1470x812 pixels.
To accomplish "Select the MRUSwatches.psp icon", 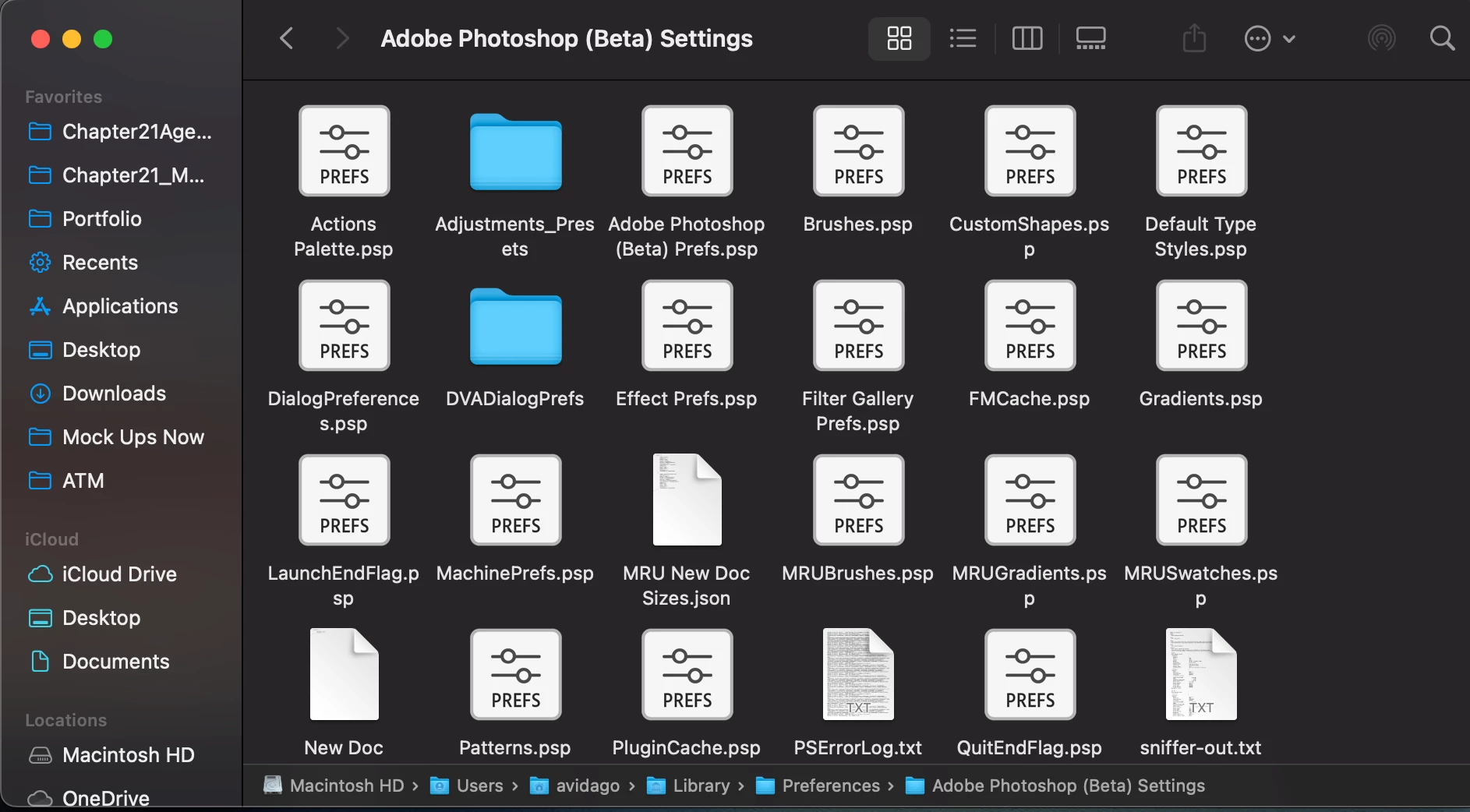I will [1201, 500].
